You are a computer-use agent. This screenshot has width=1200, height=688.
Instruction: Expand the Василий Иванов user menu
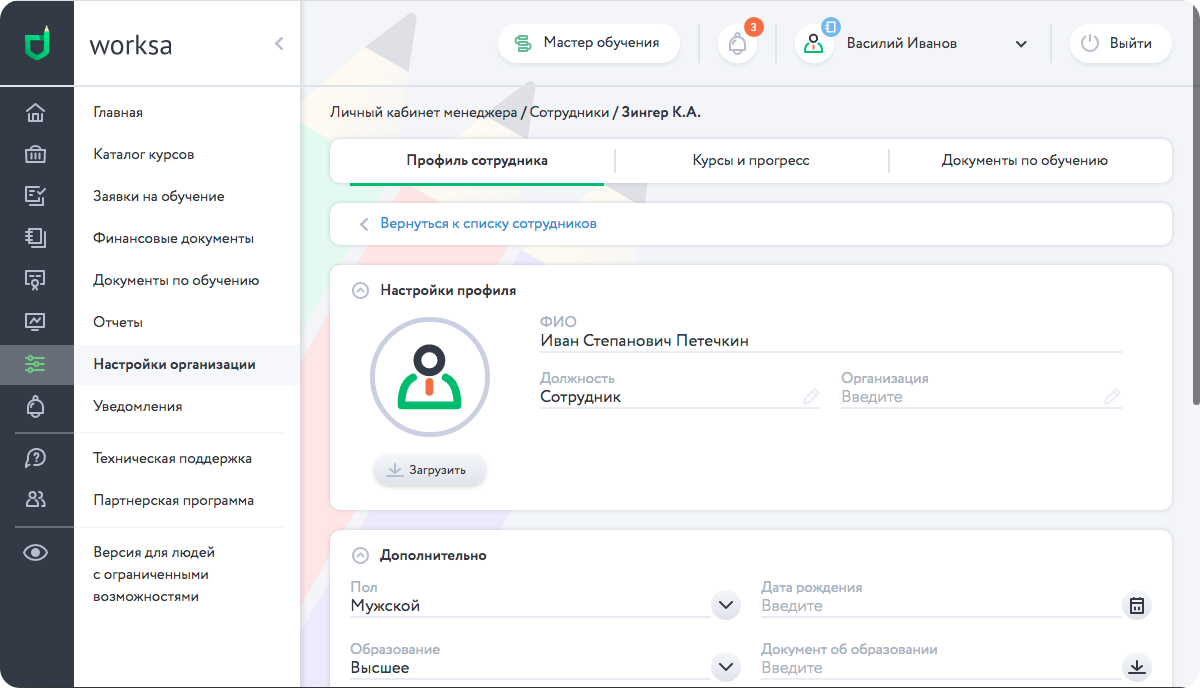coord(1021,44)
